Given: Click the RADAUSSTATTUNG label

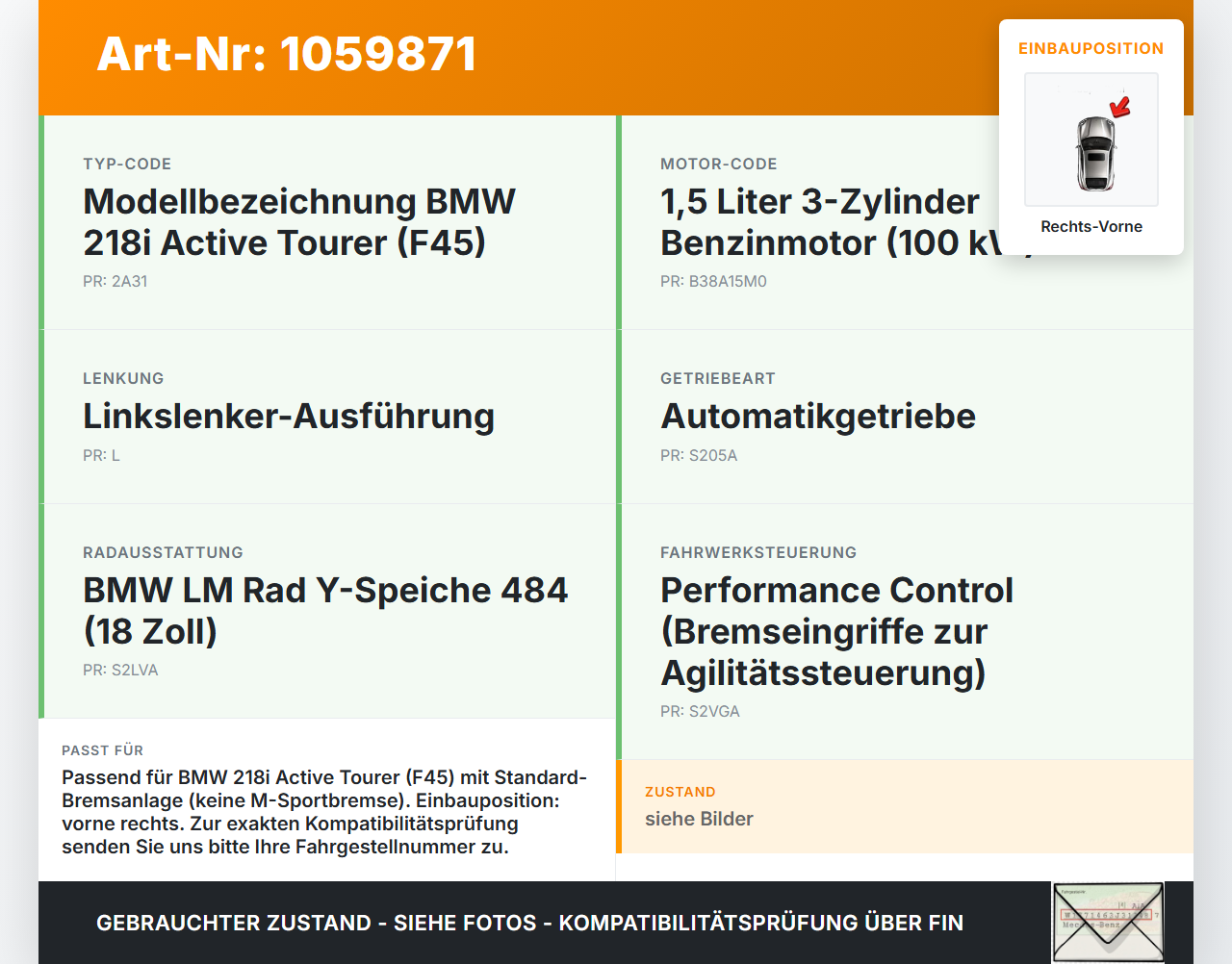Looking at the screenshot, I should [x=163, y=552].
